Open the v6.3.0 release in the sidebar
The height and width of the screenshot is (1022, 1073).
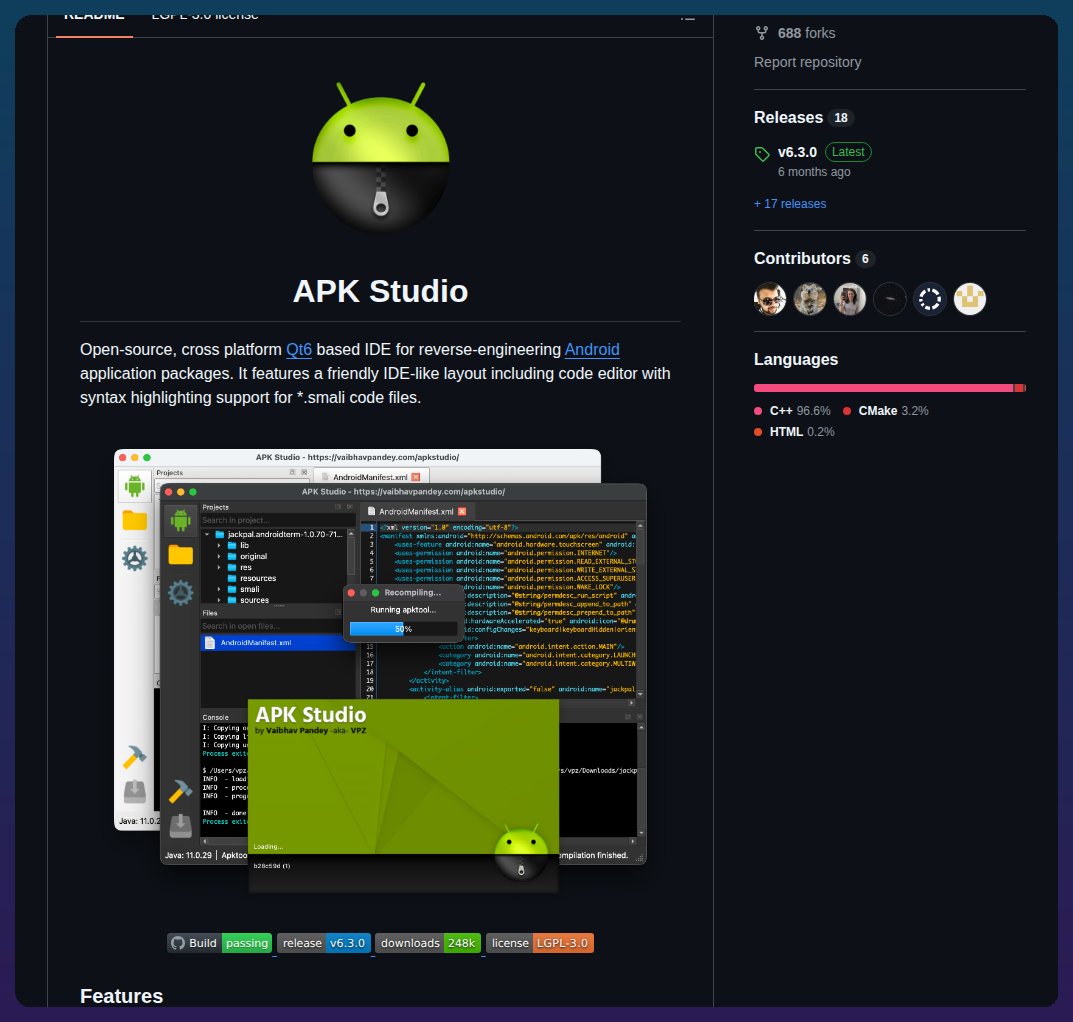797,152
